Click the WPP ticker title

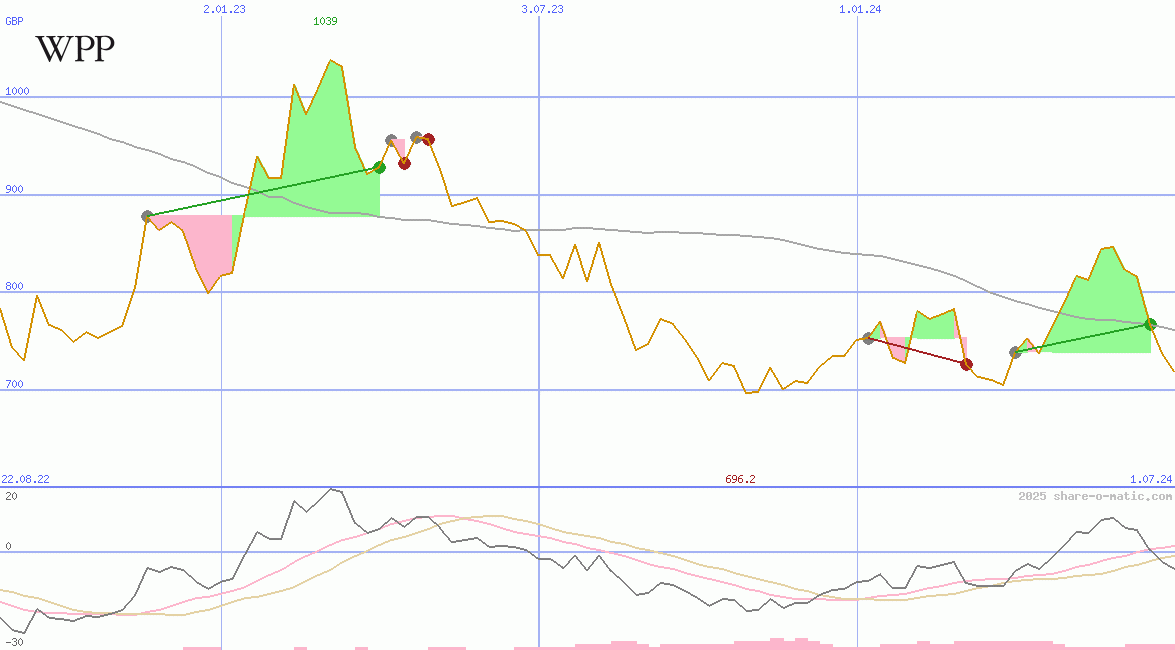pos(75,49)
